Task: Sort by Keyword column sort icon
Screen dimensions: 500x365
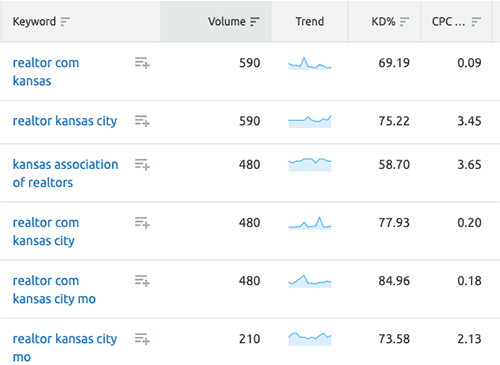Action: (65, 22)
